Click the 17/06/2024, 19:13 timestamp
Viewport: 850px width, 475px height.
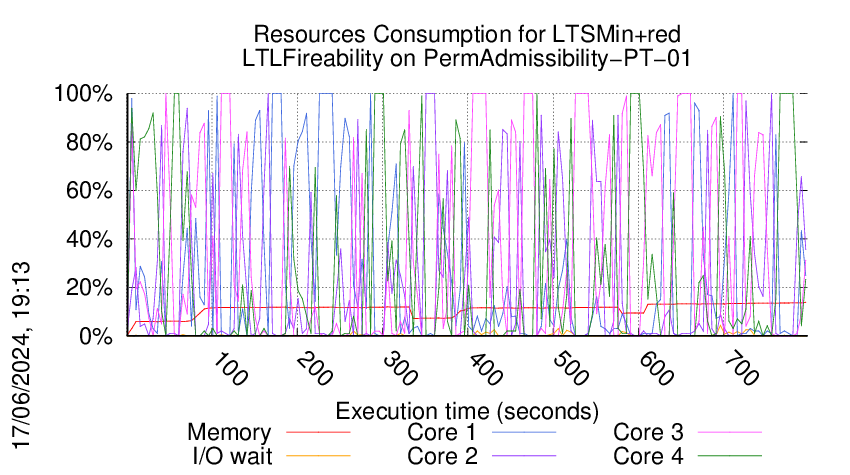(x=21, y=355)
